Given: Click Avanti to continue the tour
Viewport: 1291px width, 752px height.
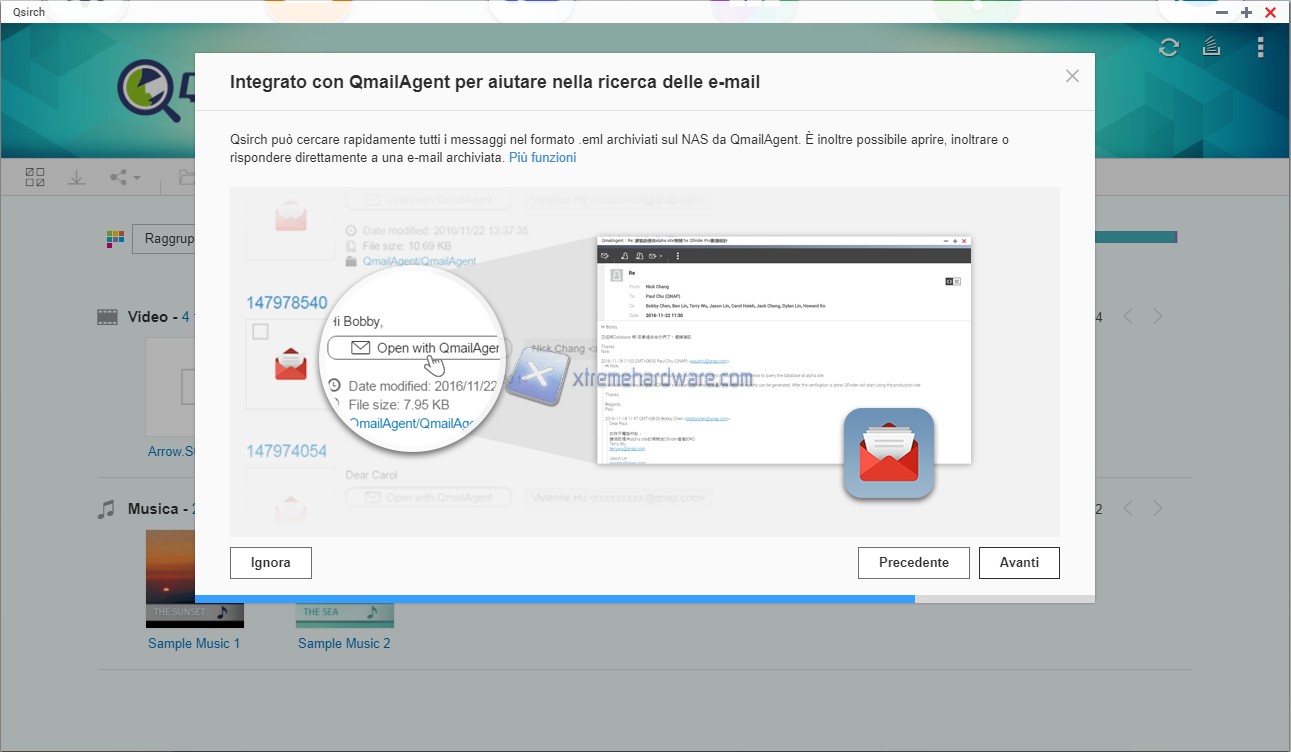Looking at the screenshot, I should point(1019,563).
